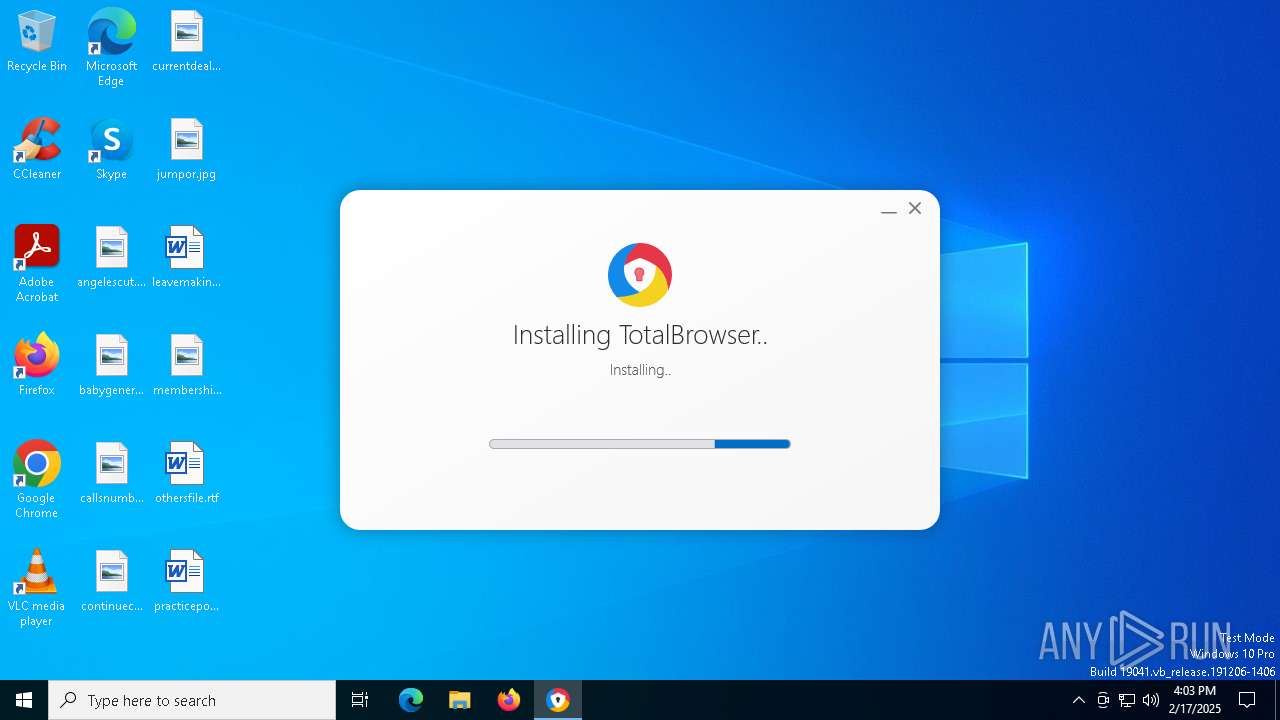Click the installation progress bar
Viewport: 1280px width, 720px height.
[x=640, y=444]
